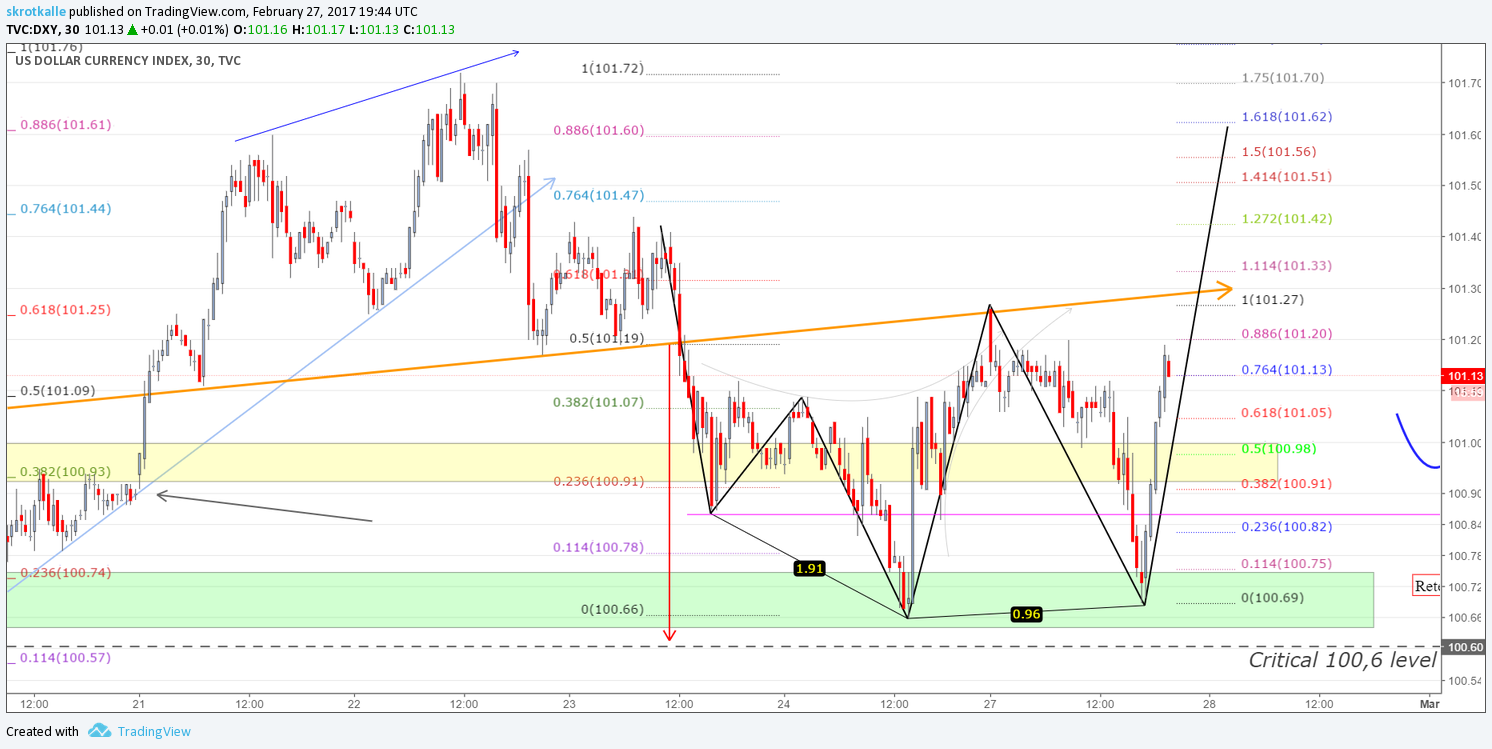Image resolution: width=1492 pixels, height=749 pixels.
Task: Click the 23 date on time axis
Action: point(569,703)
